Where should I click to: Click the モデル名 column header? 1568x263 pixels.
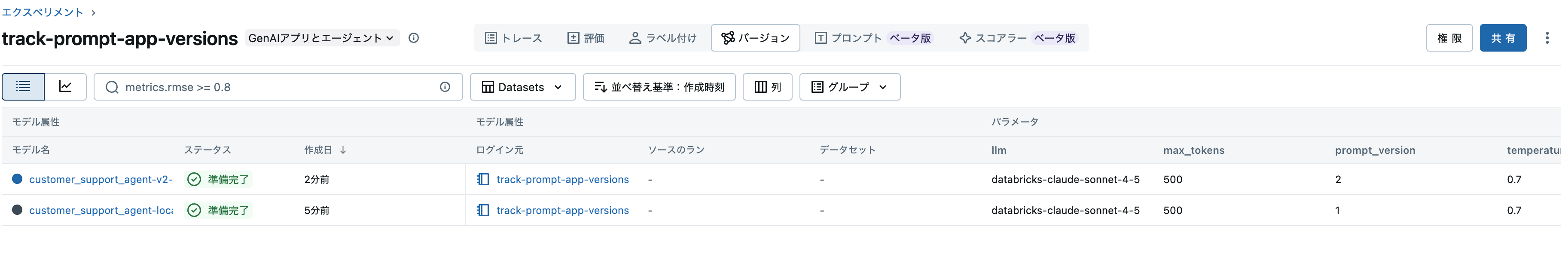click(x=31, y=150)
